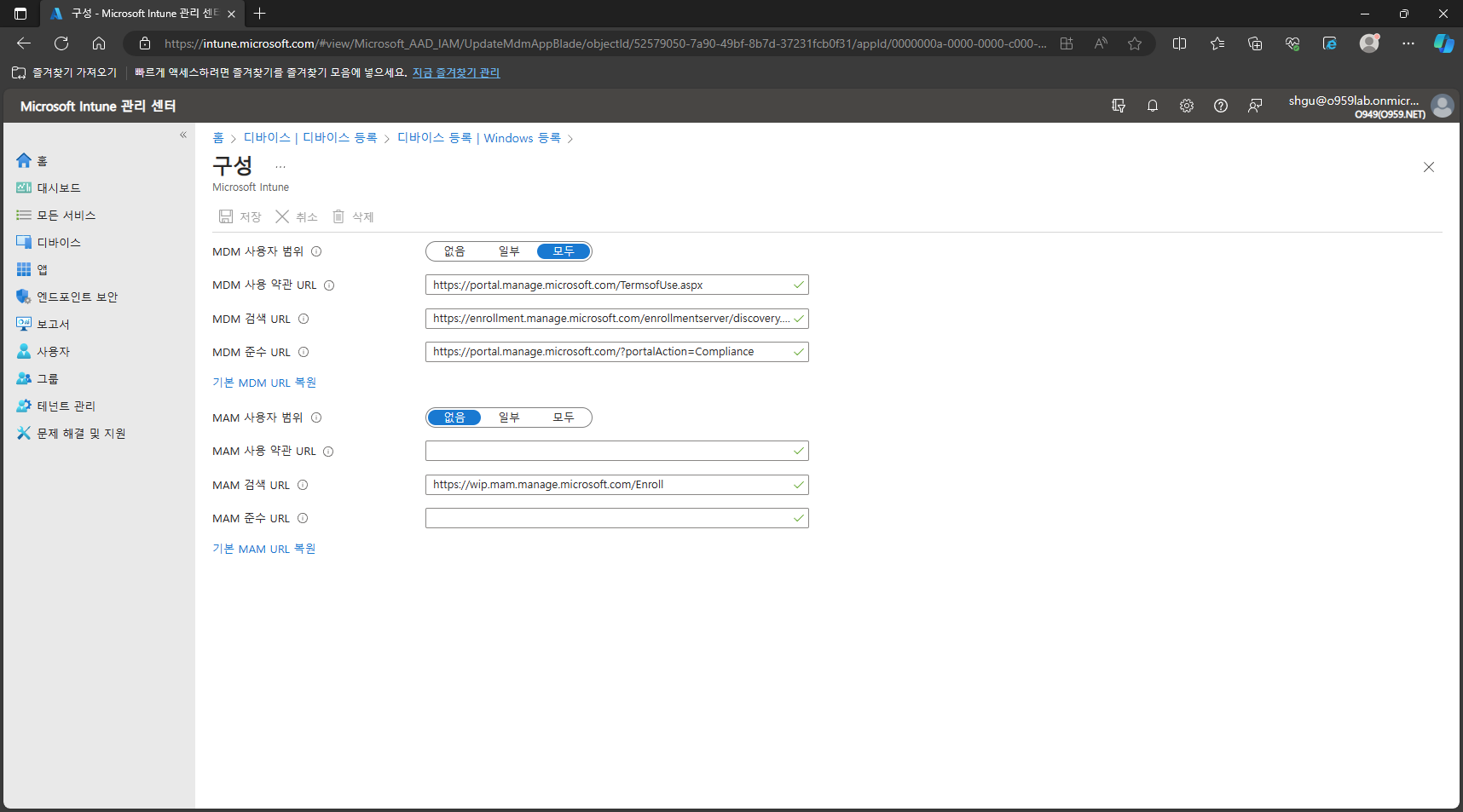Refresh the browser page
1463x812 pixels.
tap(61, 43)
